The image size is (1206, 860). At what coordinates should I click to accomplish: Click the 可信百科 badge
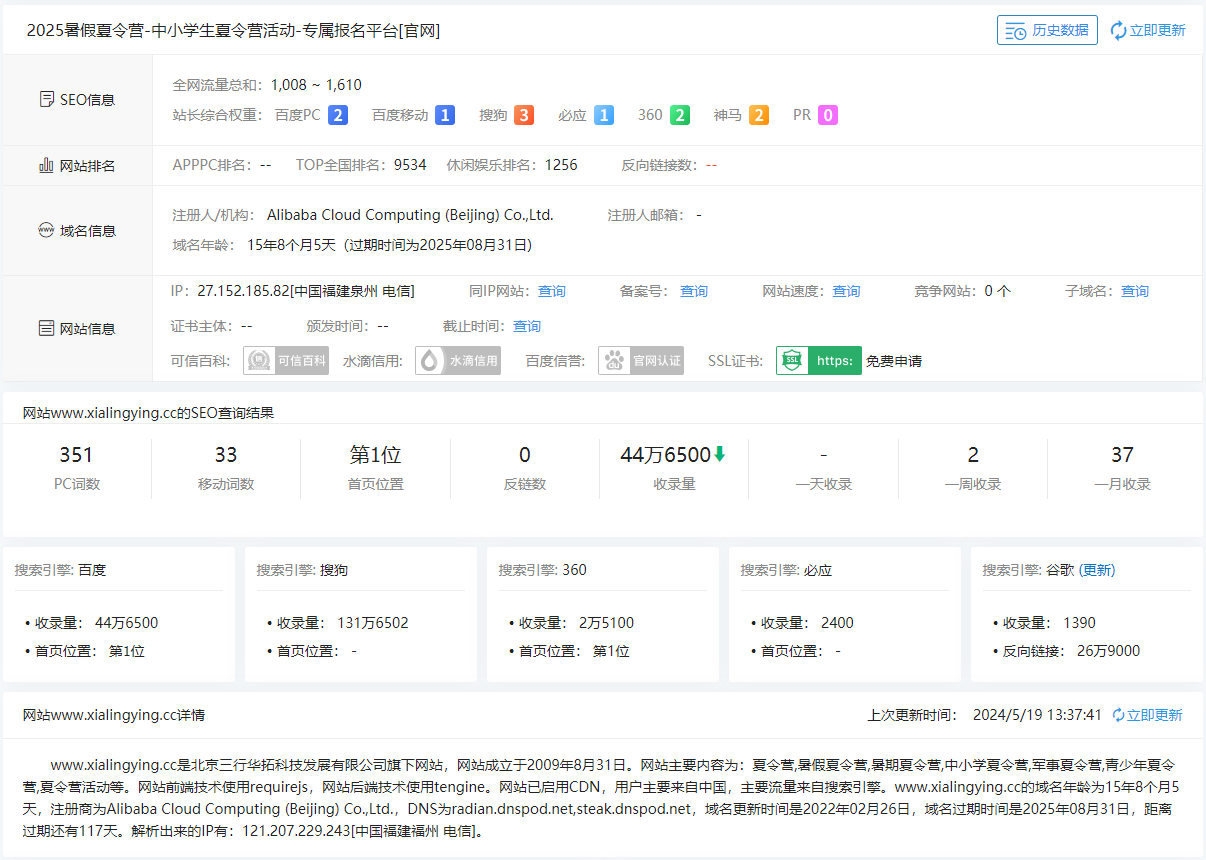[286, 361]
